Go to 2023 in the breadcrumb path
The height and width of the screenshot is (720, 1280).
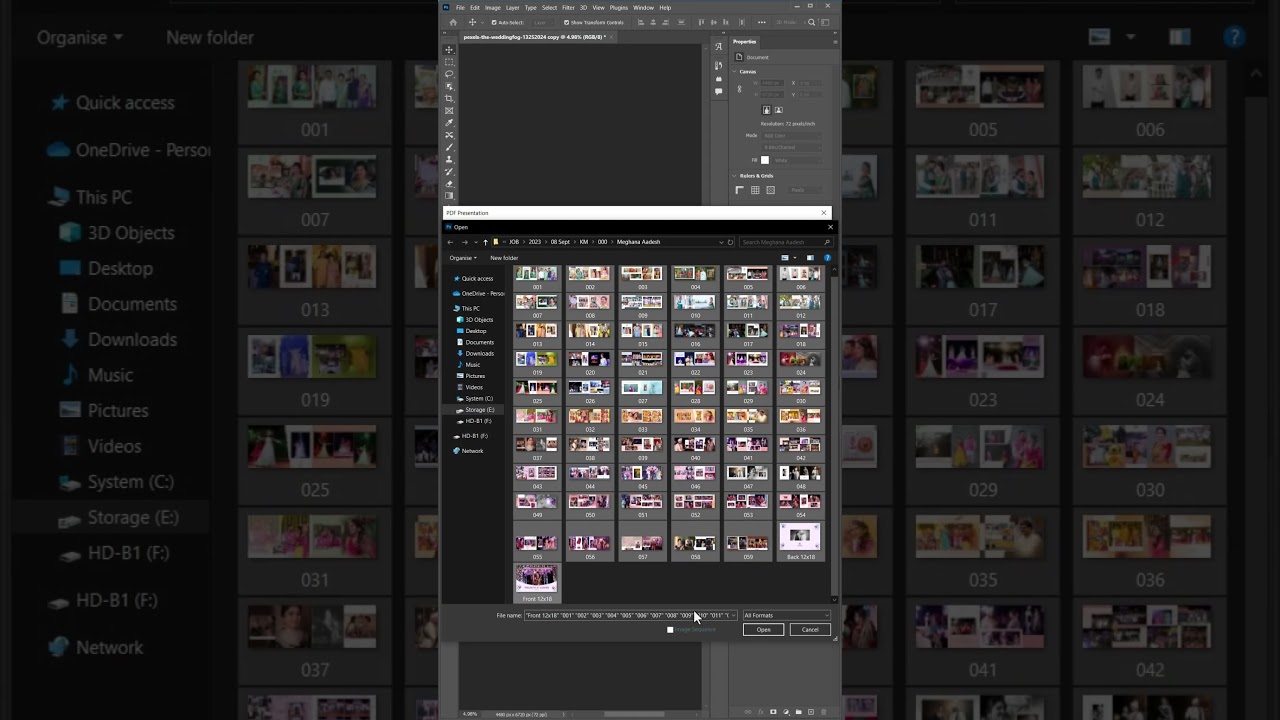pyautogui.click(x=535, y=242)
